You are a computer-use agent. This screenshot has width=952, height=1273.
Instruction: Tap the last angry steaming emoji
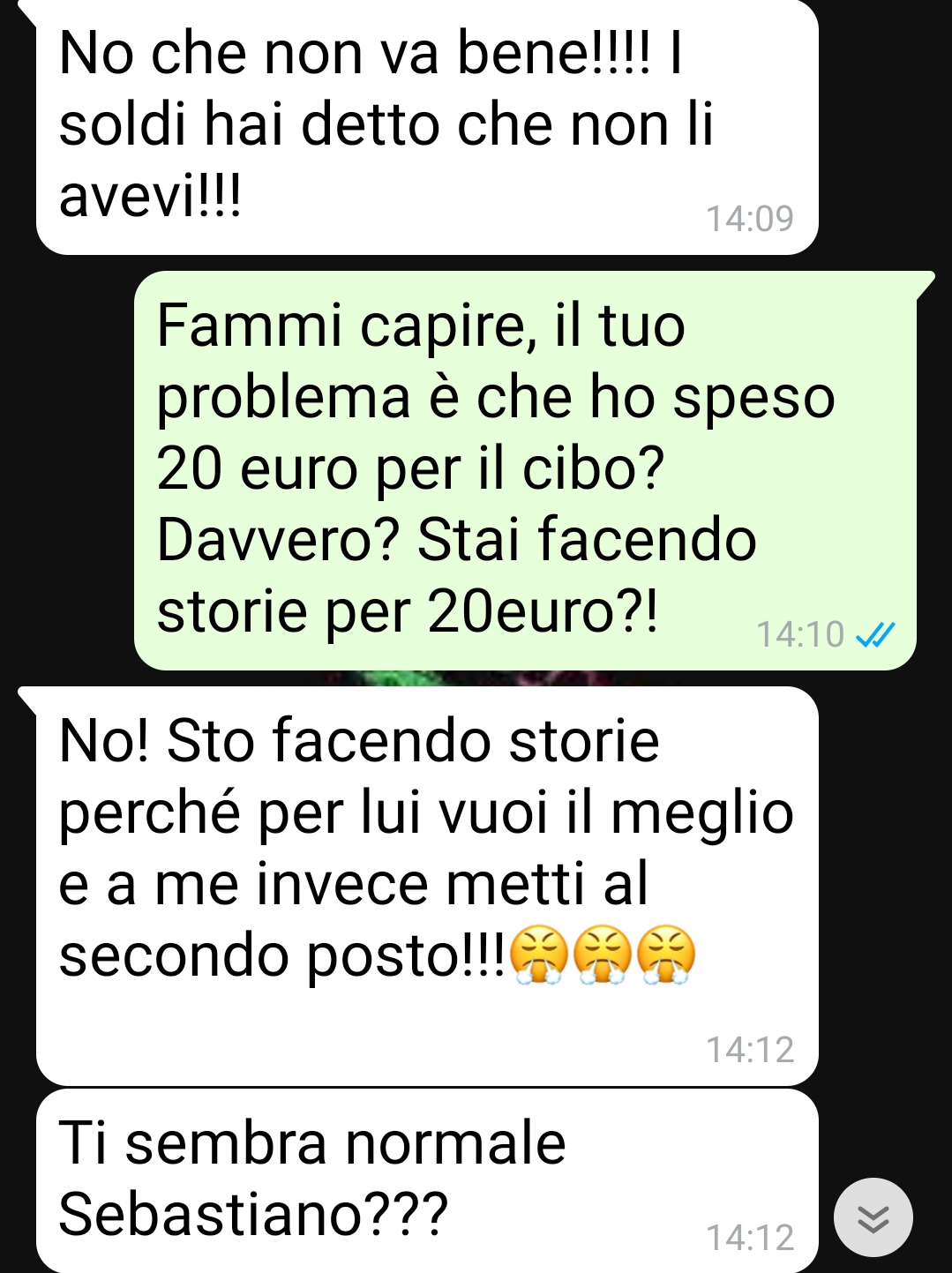coord(666,955)
